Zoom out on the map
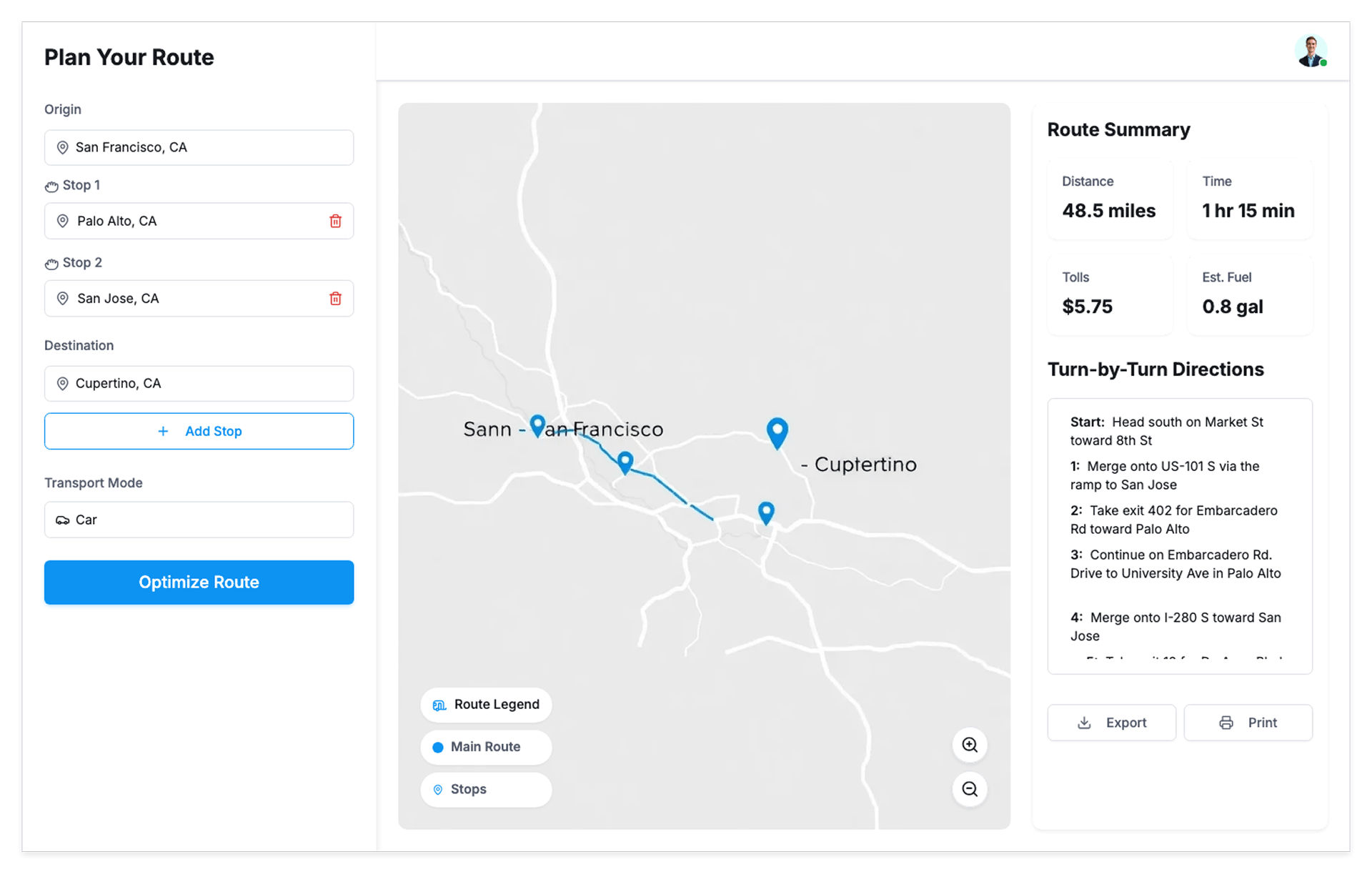The width and height of the screenshot is (1372, 892). 970,789
